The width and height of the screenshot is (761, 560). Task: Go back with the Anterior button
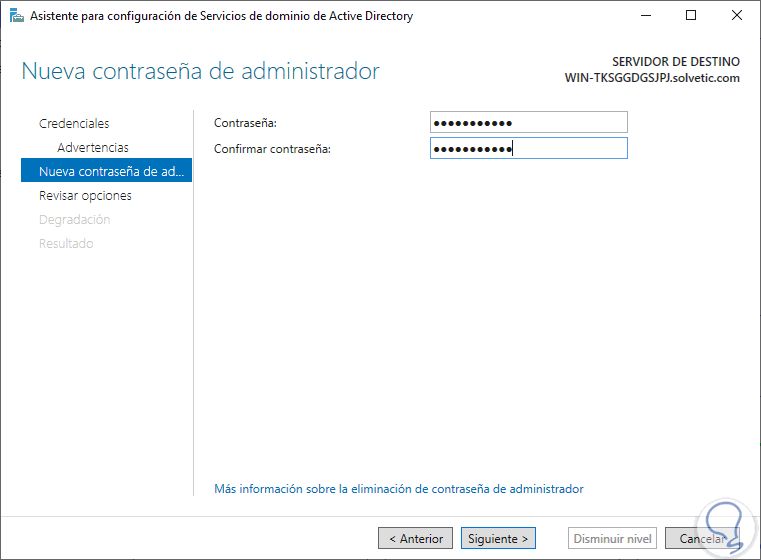[415, 538]
